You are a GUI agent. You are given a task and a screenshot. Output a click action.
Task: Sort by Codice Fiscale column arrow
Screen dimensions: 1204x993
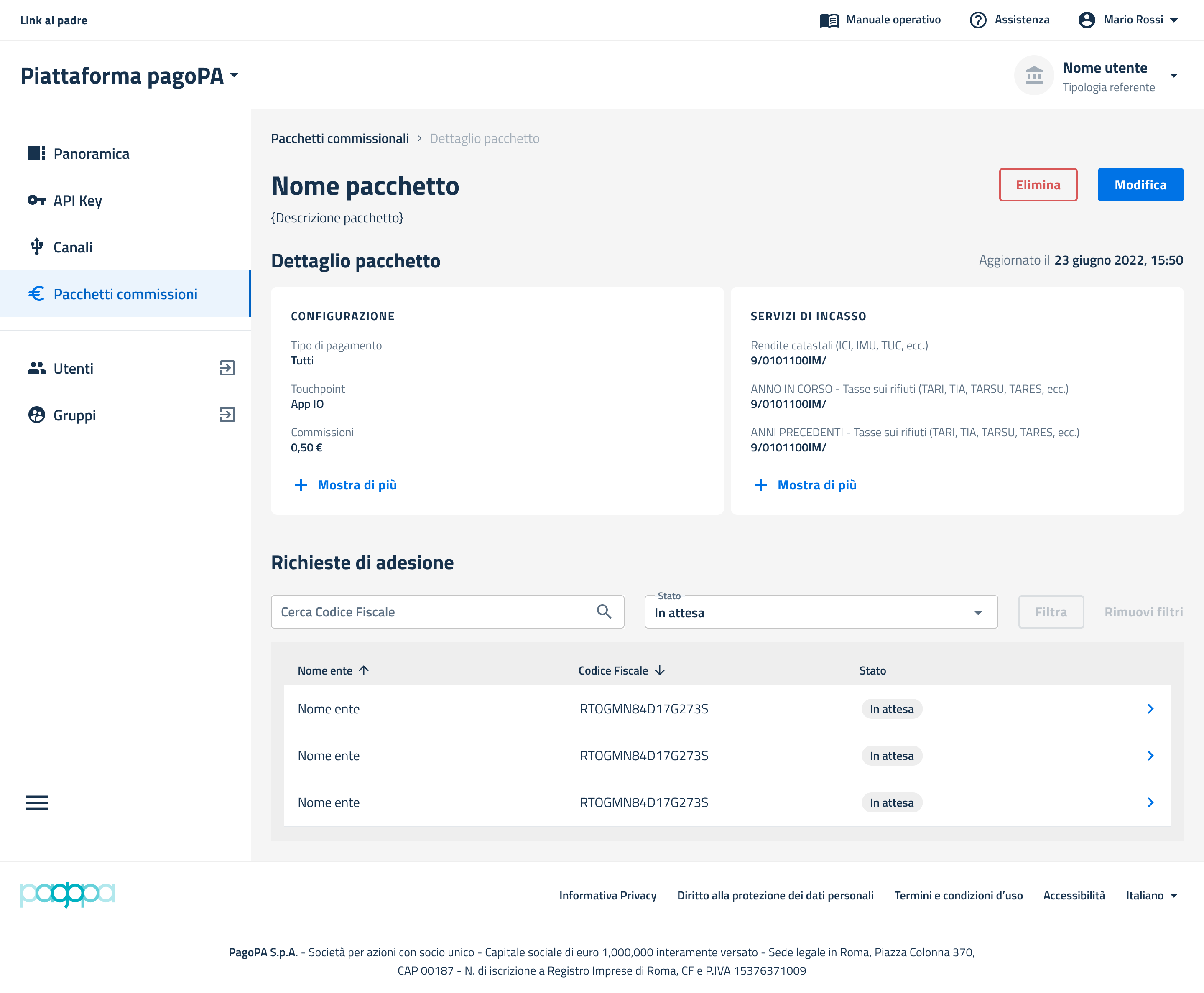660,670
